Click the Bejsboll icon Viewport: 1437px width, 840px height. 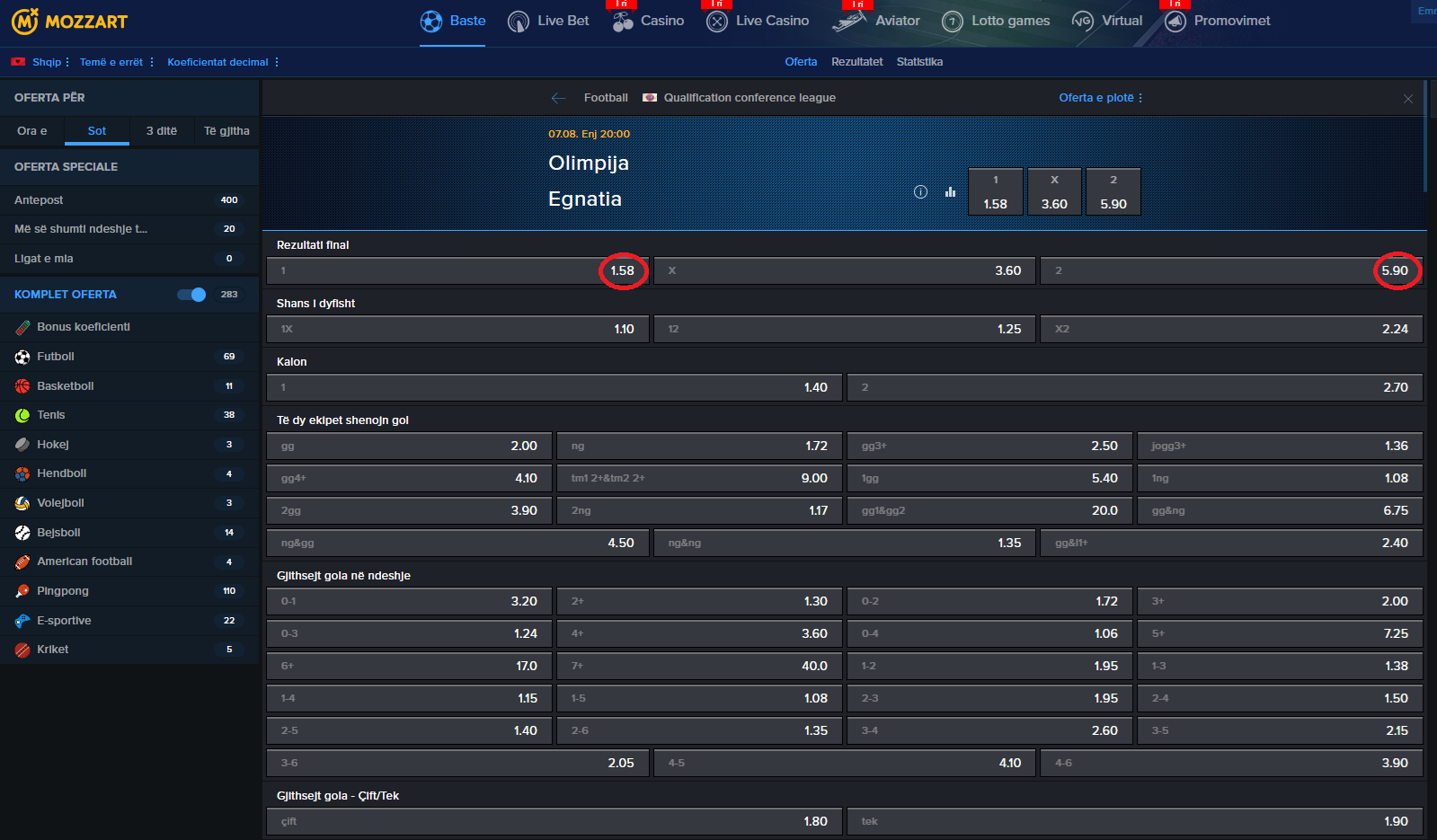[x=22, y=533]
